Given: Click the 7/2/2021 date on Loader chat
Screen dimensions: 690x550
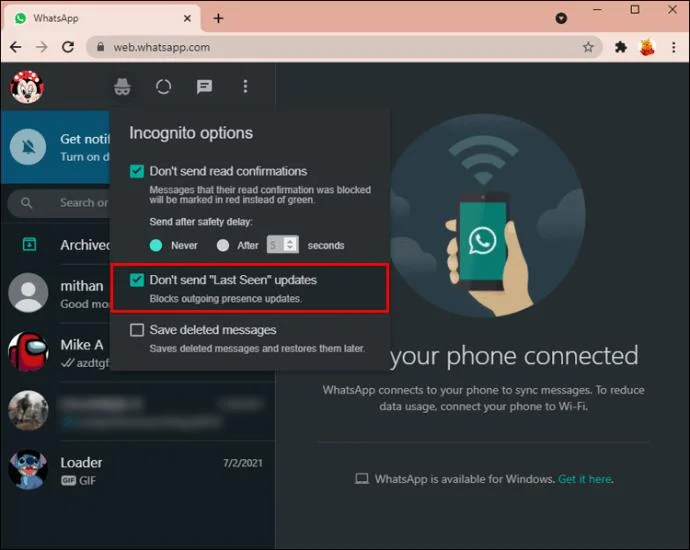Looking at the screenshot, I should click(x=242, y=463).
